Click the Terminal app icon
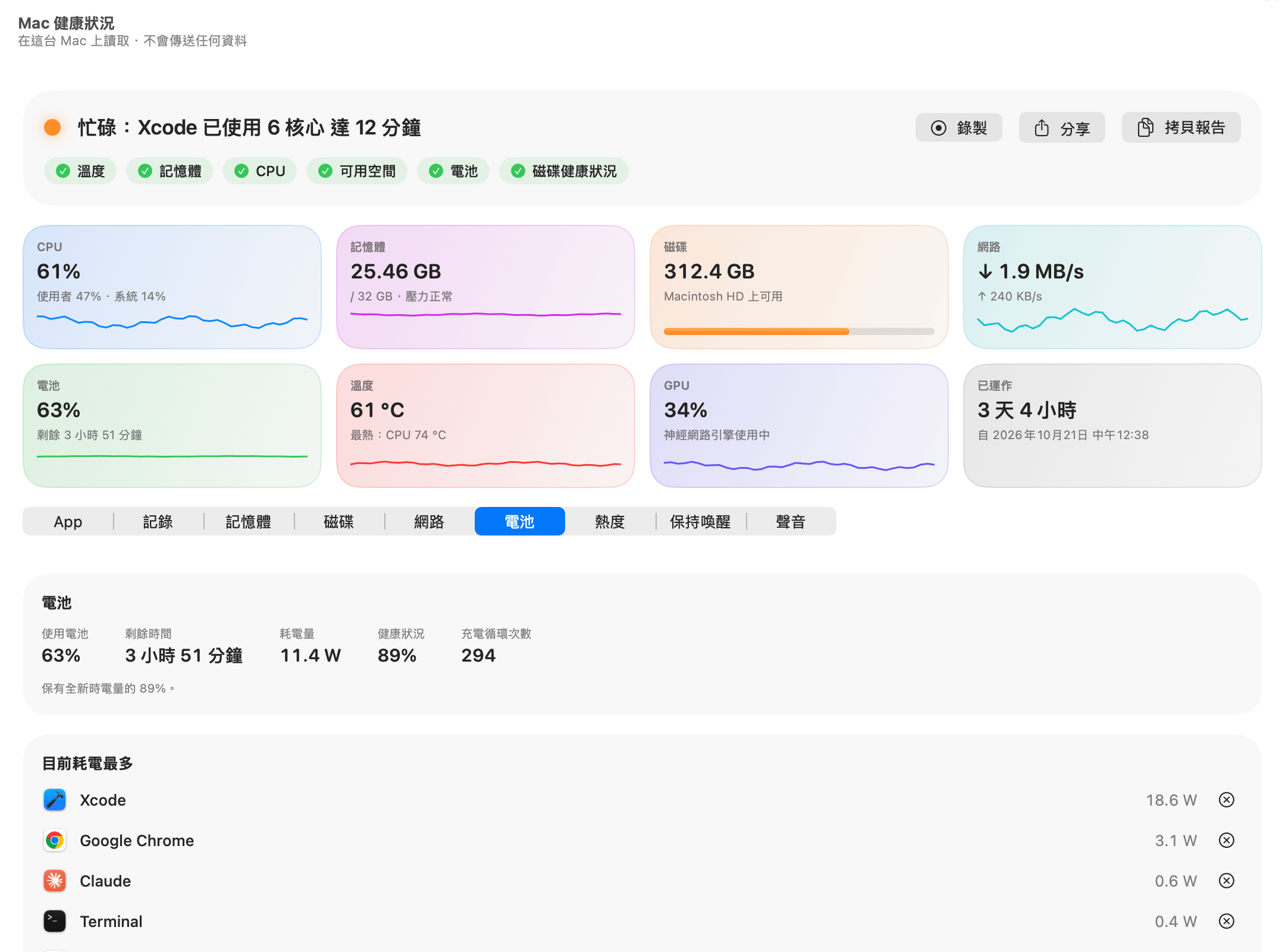The width and height of the screenshot is (1279, 952). pyautogui.click(x=55, y=921)
